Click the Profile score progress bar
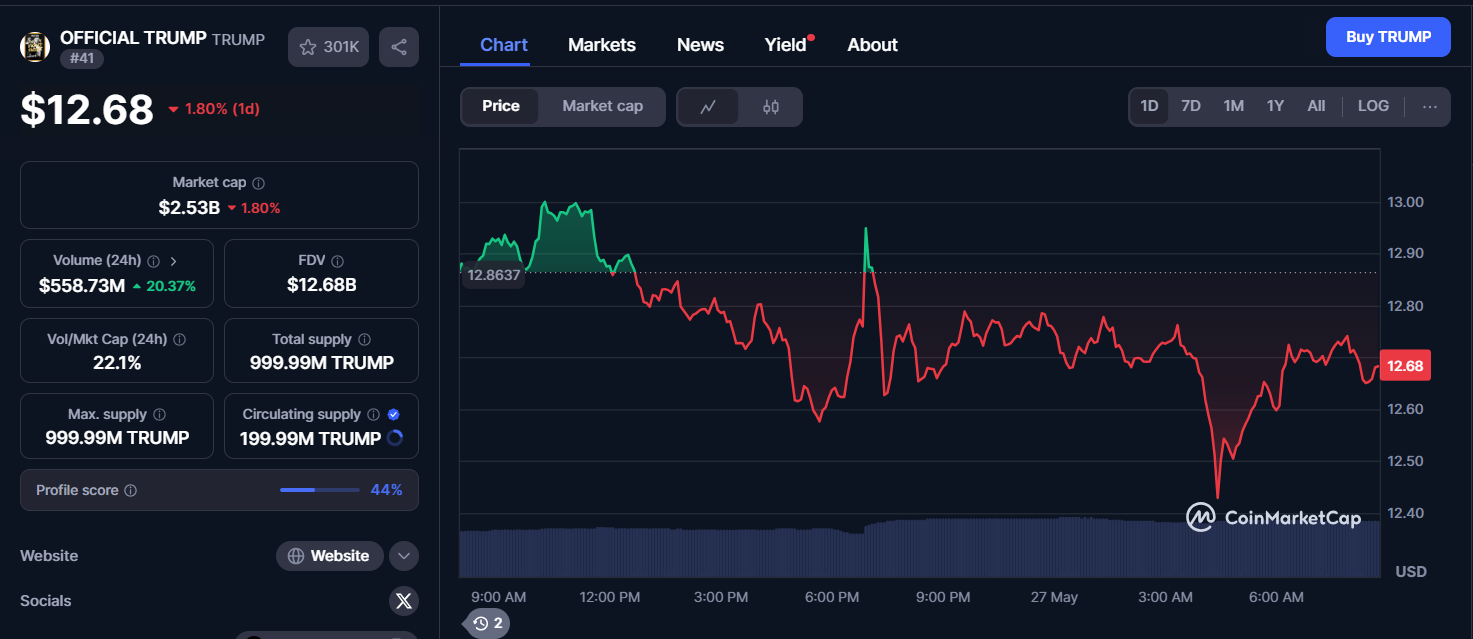Screen dimensions: 1473x639 coord(319,490)
